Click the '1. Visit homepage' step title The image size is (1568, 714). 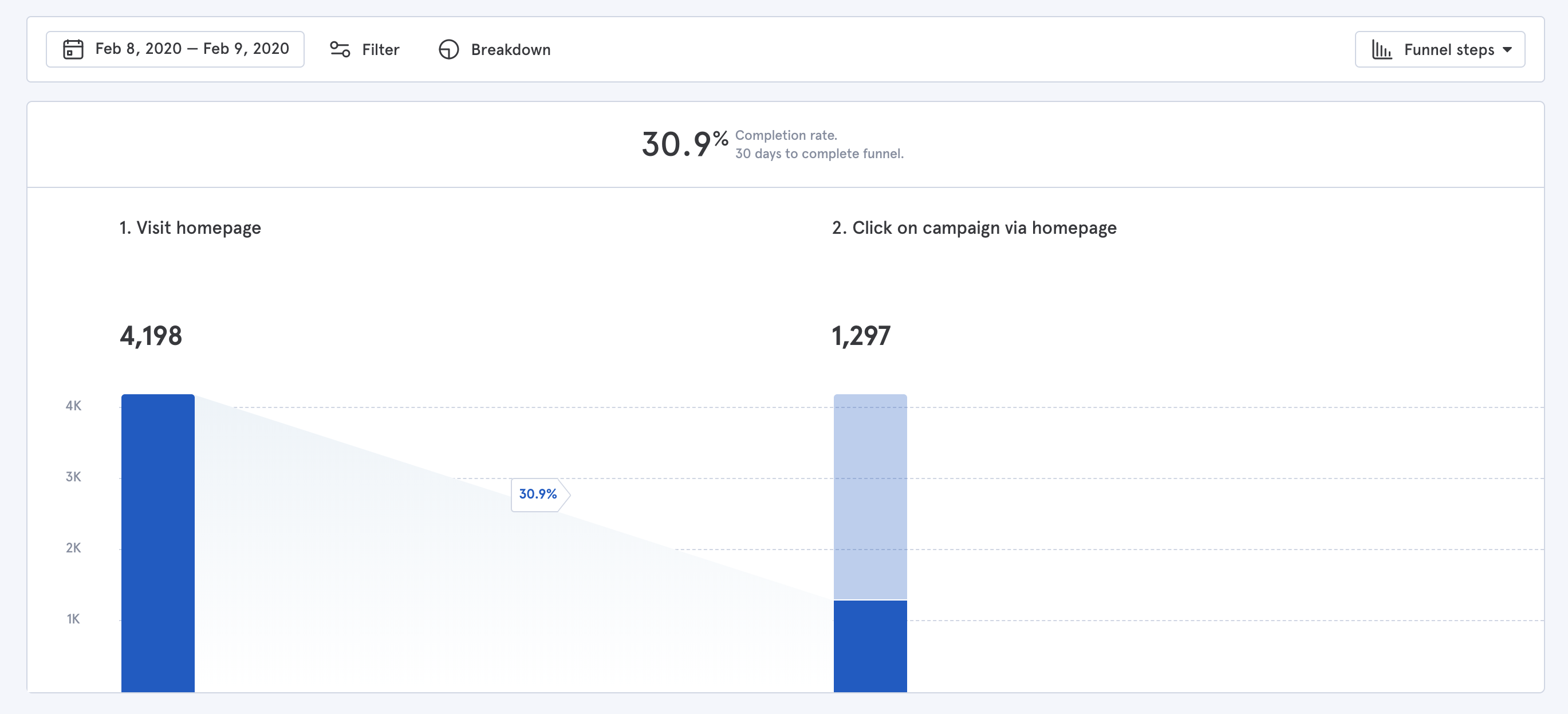pyautogui.click(x=190, y=228)
